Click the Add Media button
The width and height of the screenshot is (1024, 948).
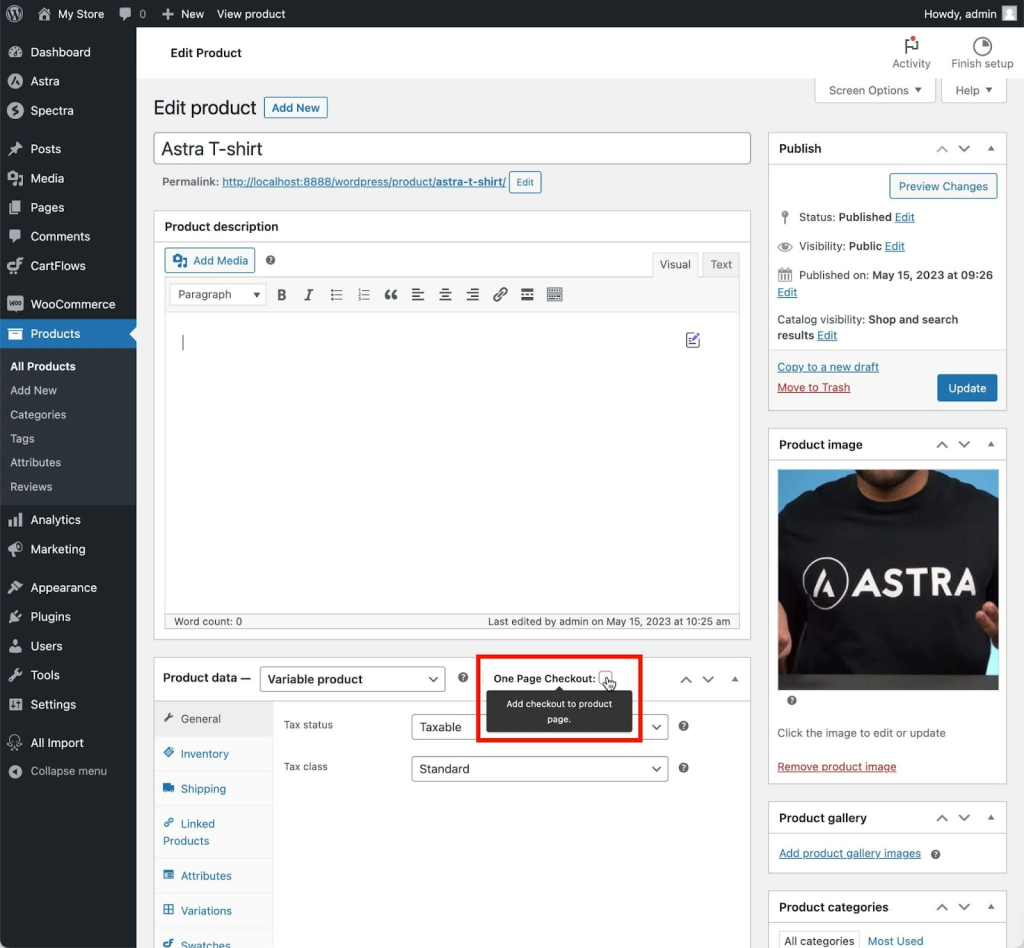[x=210, y=261]
